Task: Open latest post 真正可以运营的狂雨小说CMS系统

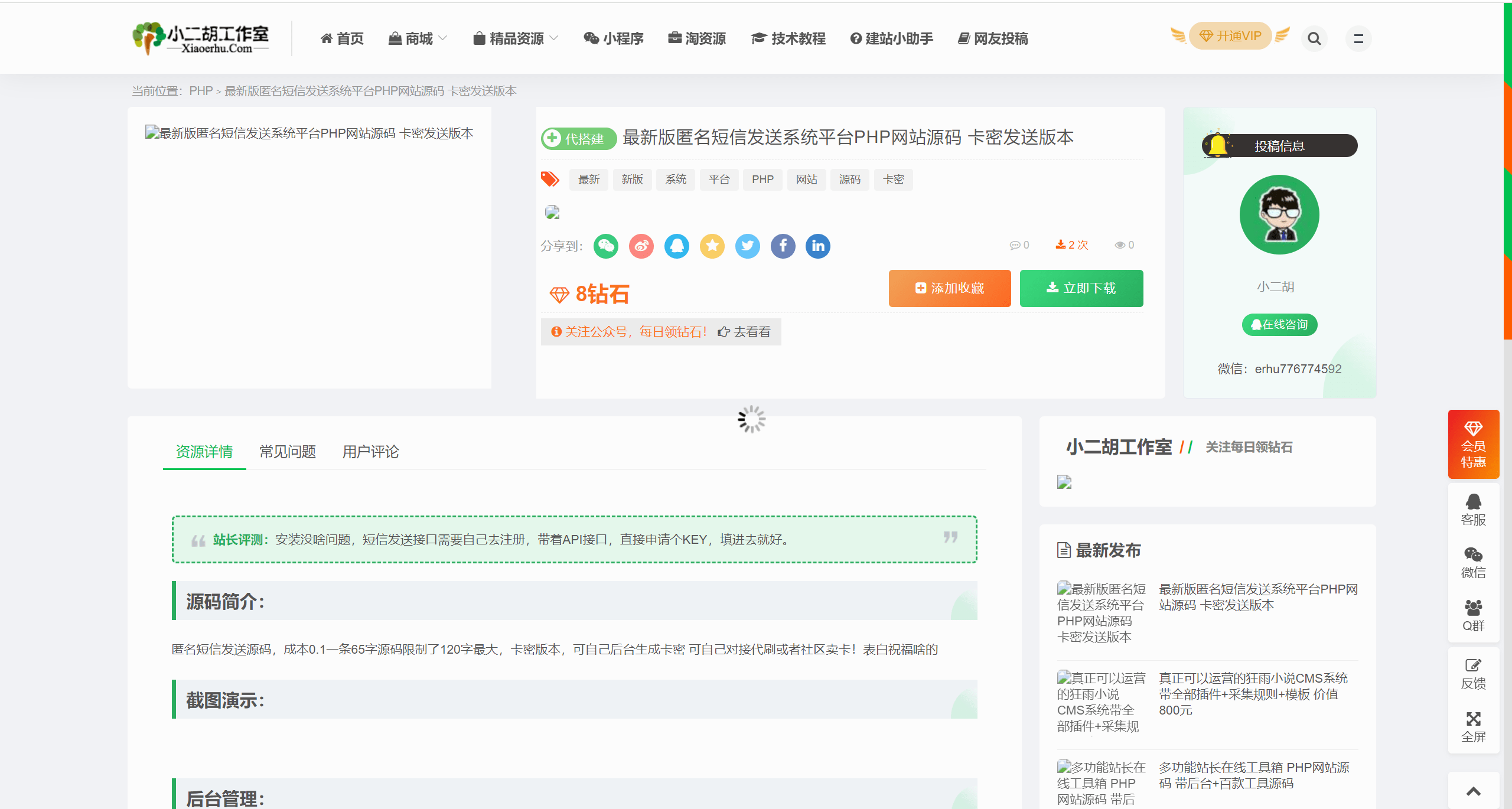Action: coord(1253,694)
